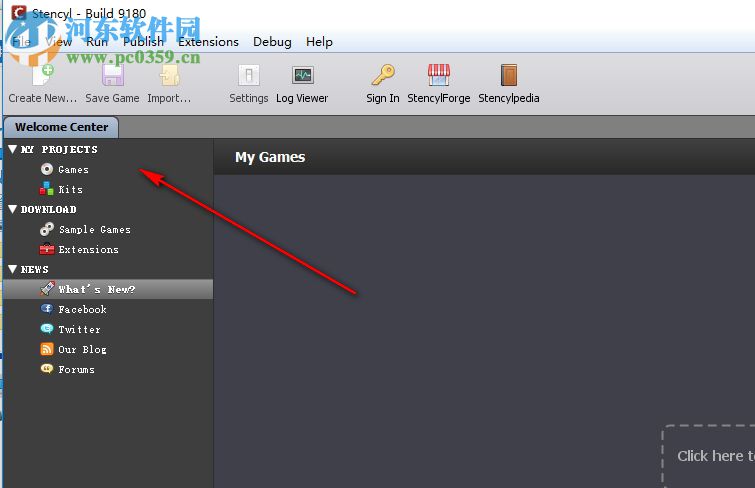Open the Run menu
This screenshot has width=755, height=488.
tap(97, 42)
